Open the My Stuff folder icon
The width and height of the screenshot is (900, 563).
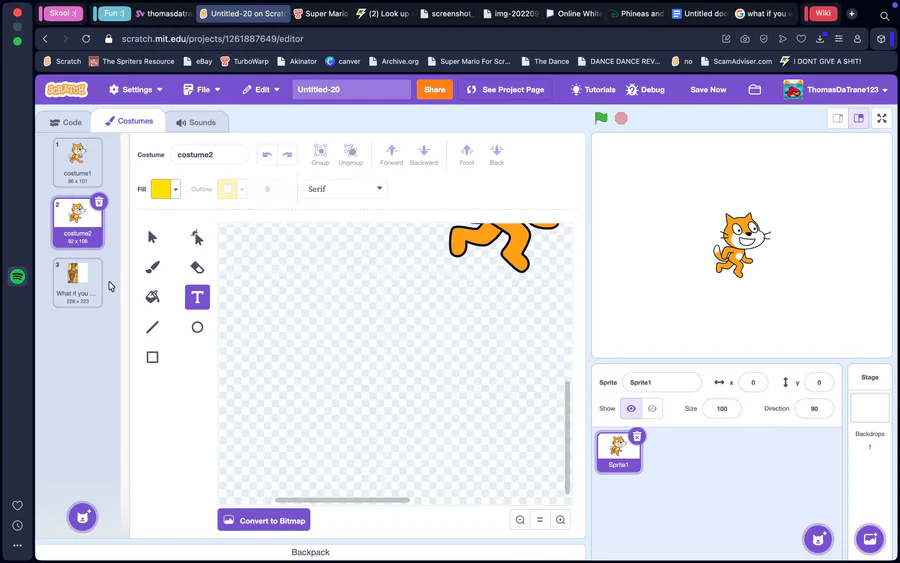[755, 90]
